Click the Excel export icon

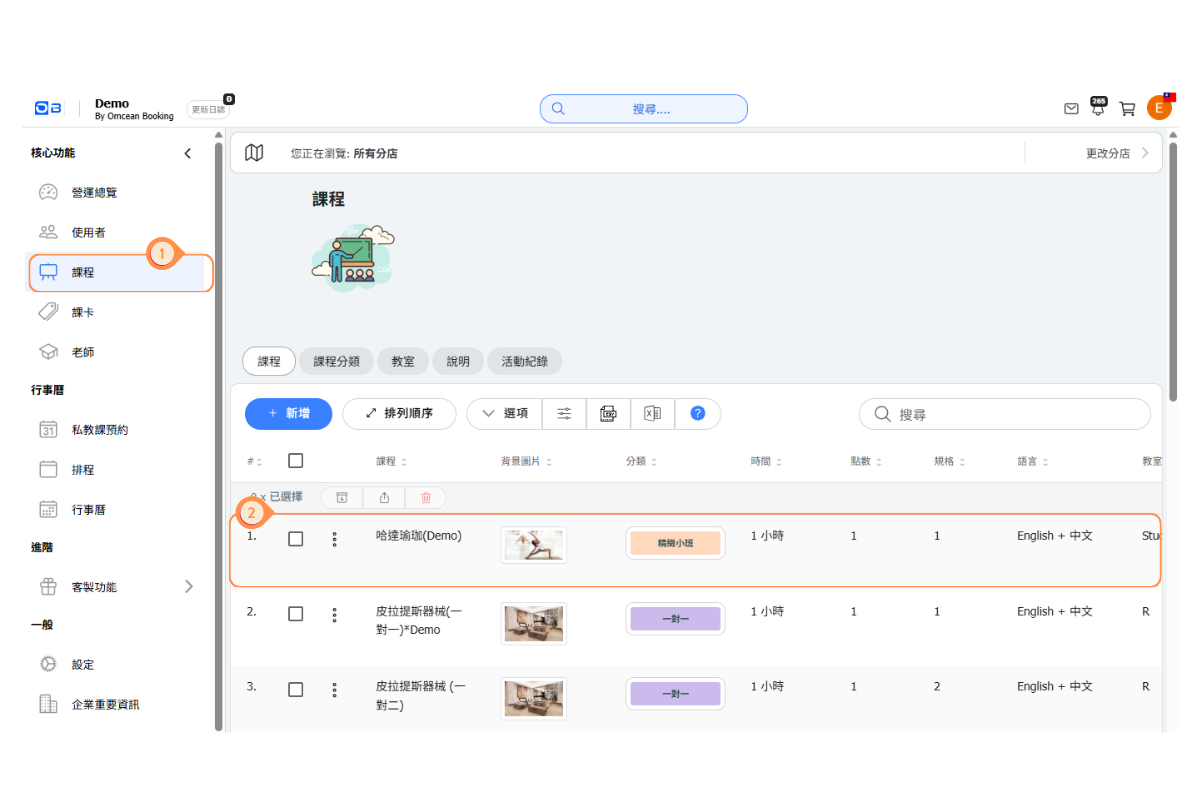click(x=652, y=413)
